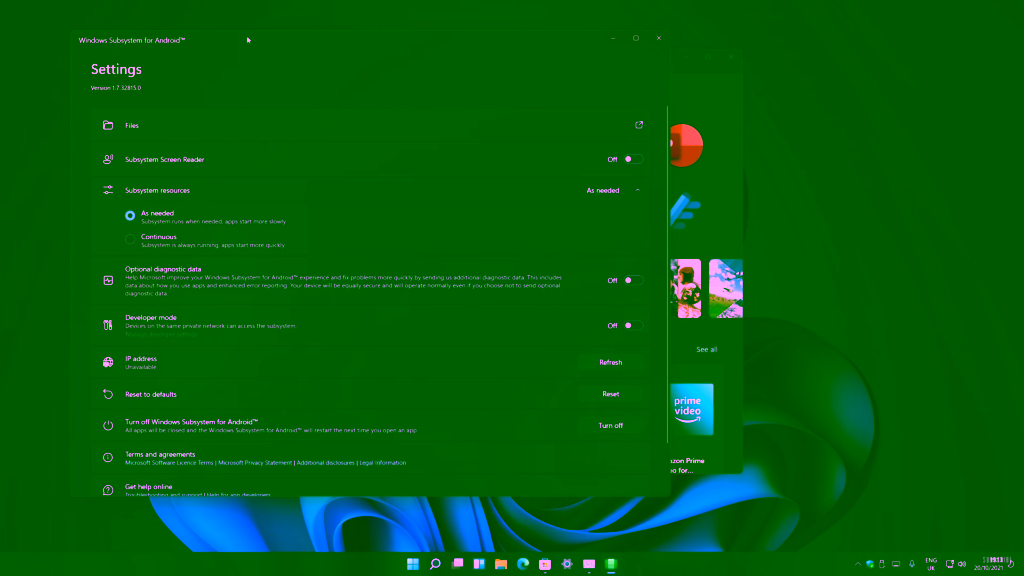Viewport: 1024px width, 576px height.
Task: Choose the As needed radio option
Action: (130, 215)
